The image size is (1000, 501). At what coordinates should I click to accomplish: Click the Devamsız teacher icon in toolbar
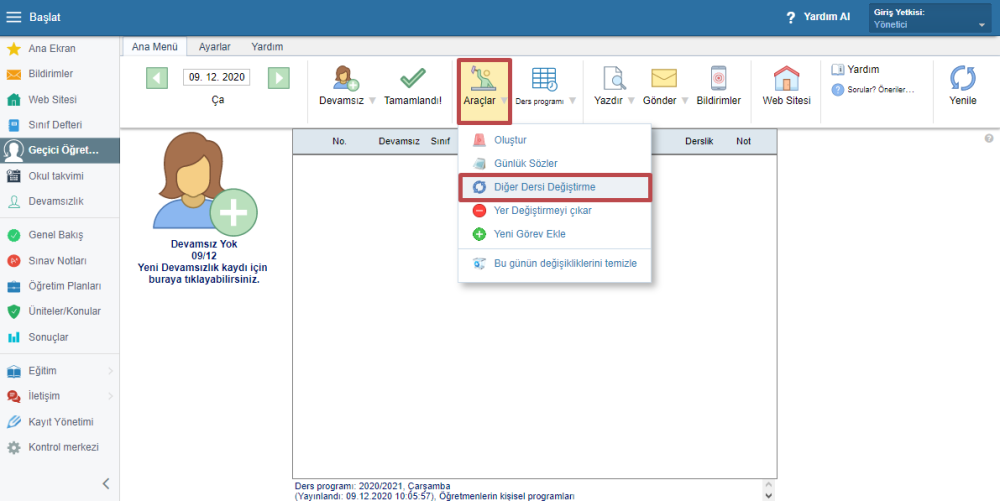pos(346,78)
